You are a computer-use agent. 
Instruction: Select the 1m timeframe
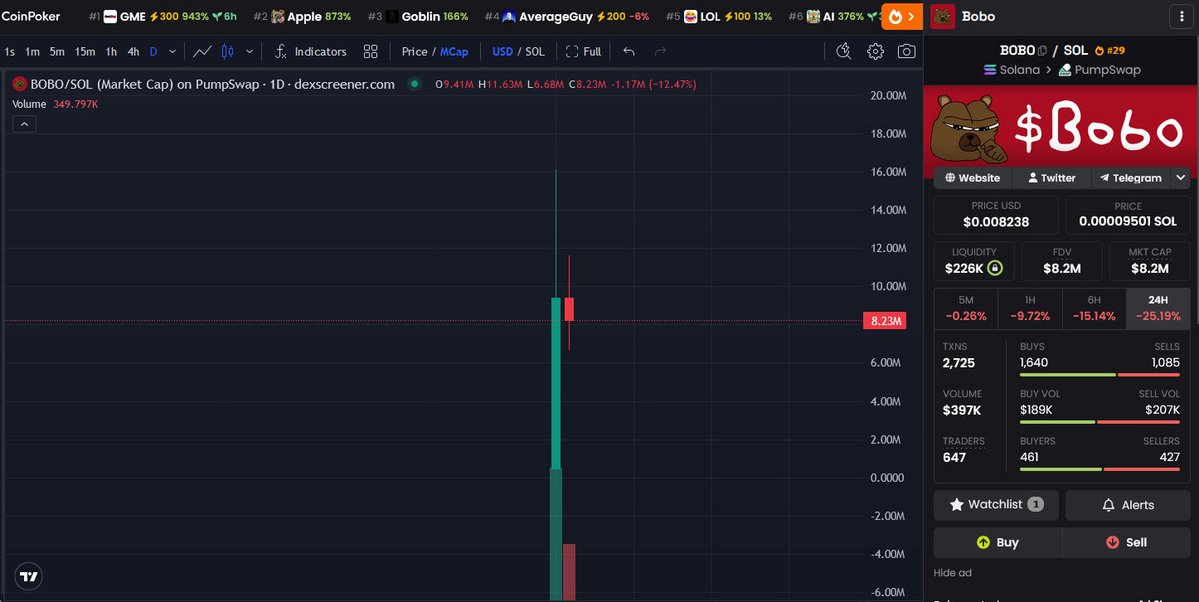coord(32,51)
